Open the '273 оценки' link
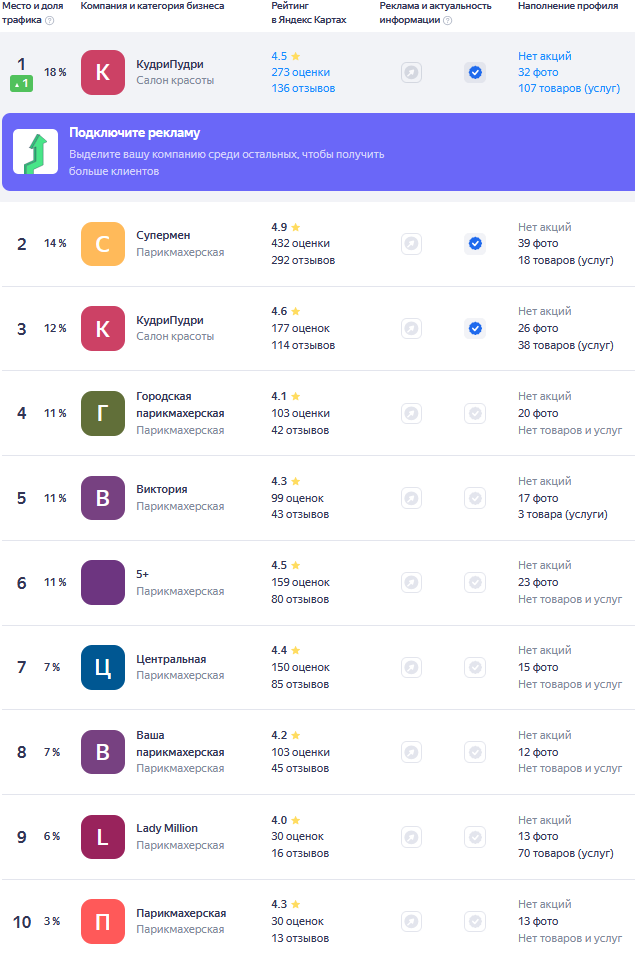 301,72
